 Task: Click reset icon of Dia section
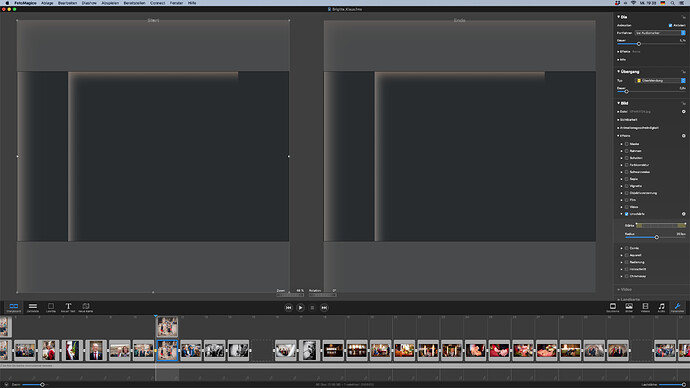point(683,17)
